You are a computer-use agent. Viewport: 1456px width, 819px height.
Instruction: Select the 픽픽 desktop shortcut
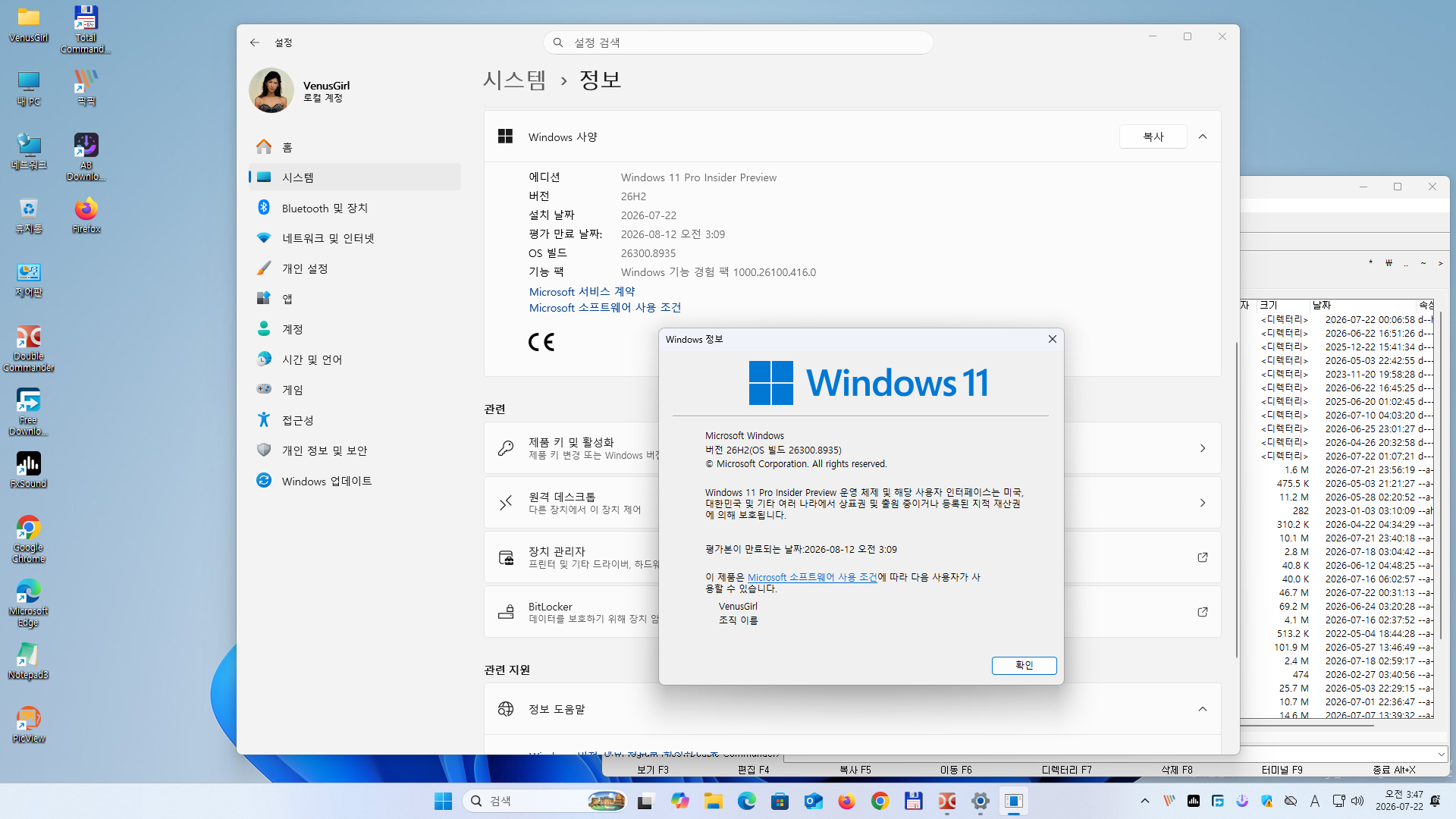[86, 88]
